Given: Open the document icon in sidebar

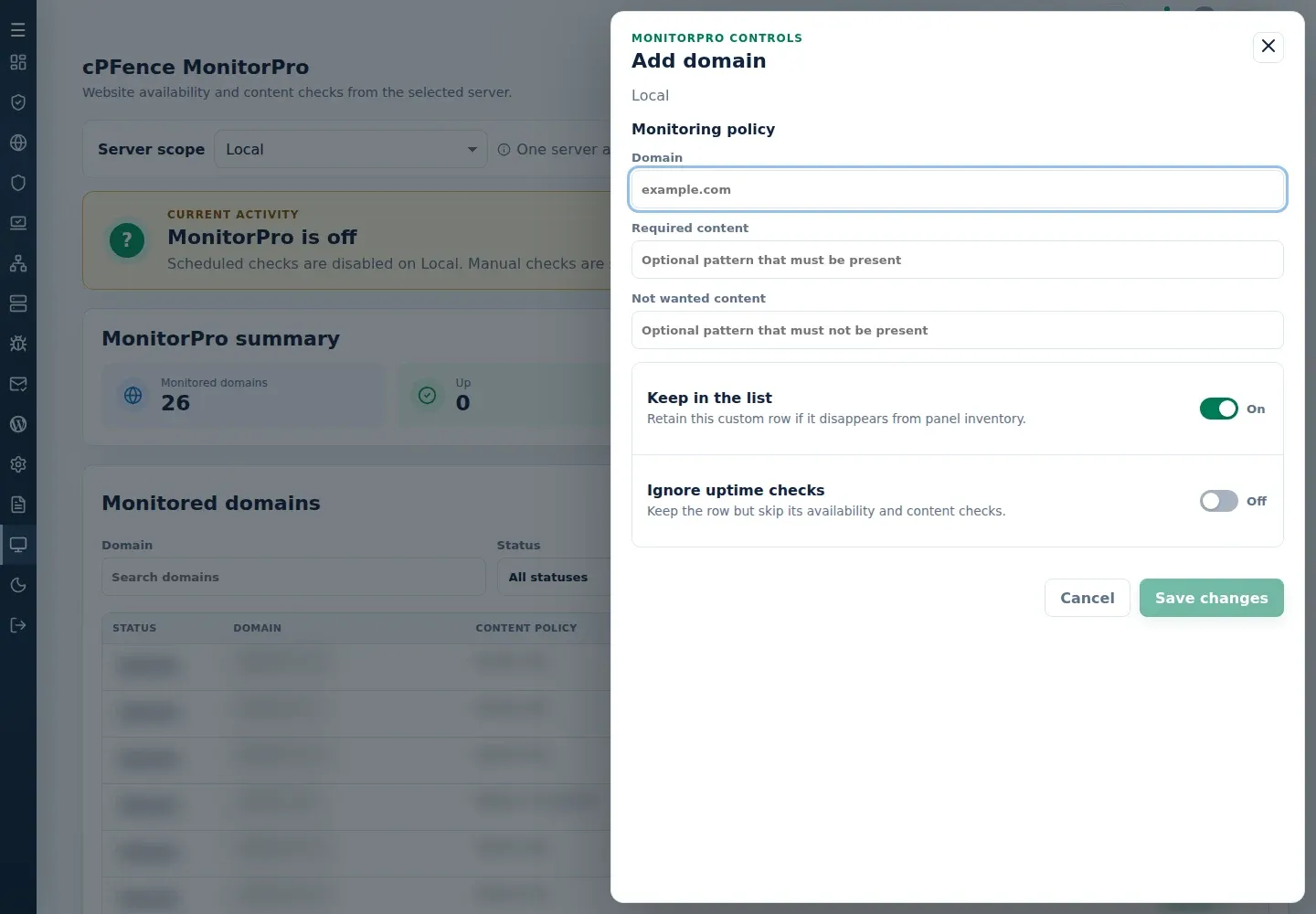Looking at the screenshot, I should [x=18, y=505].
